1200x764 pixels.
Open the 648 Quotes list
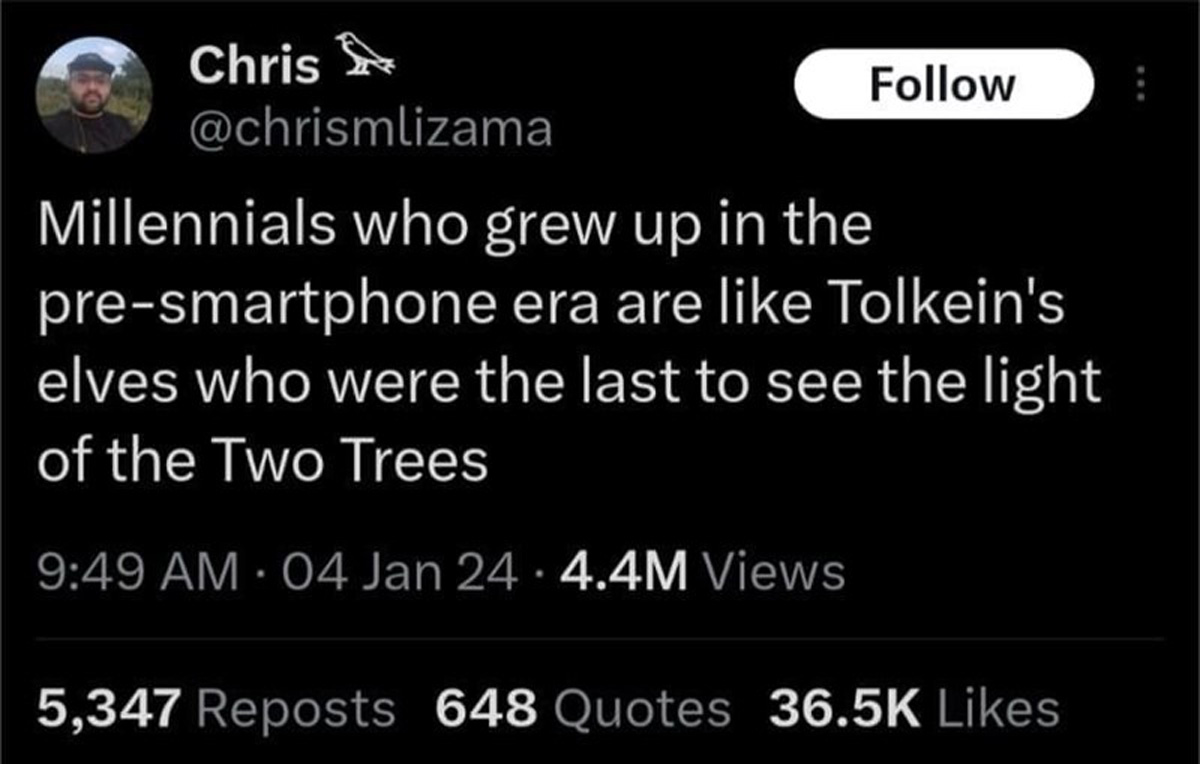point(583,708)
